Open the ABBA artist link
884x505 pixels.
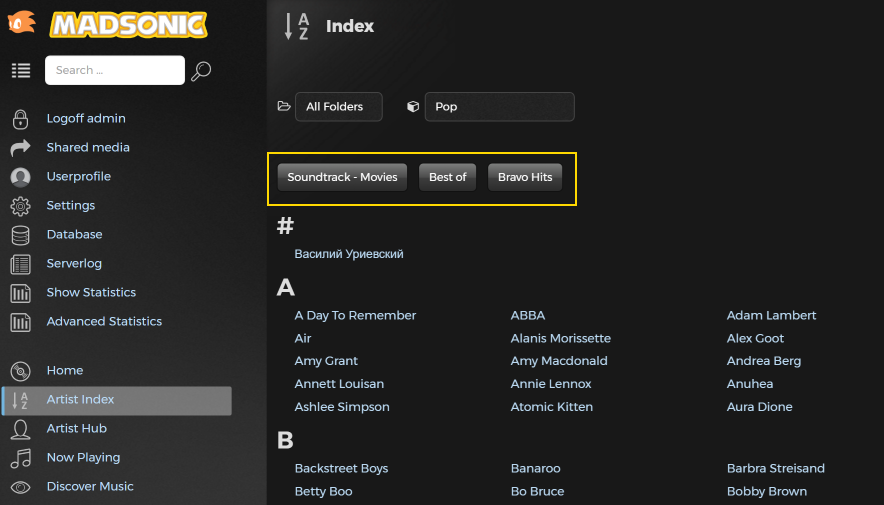(528, 315)
